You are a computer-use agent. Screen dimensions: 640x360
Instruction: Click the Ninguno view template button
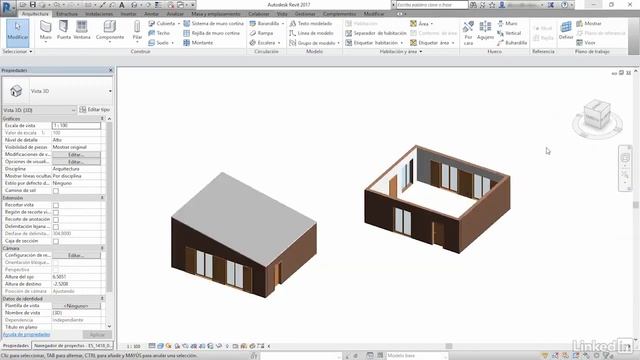tap(76, 306)
